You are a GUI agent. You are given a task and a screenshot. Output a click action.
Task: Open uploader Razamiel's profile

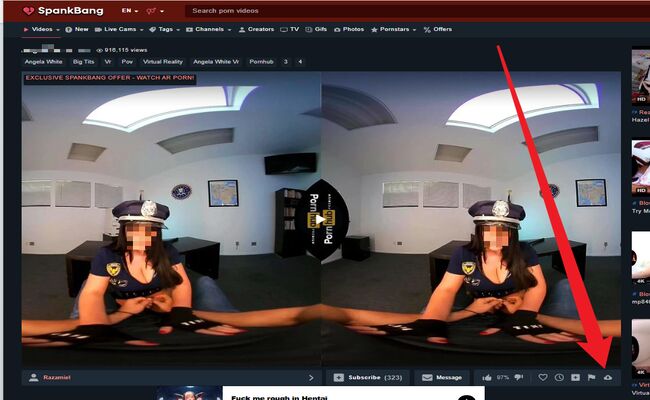57,378
